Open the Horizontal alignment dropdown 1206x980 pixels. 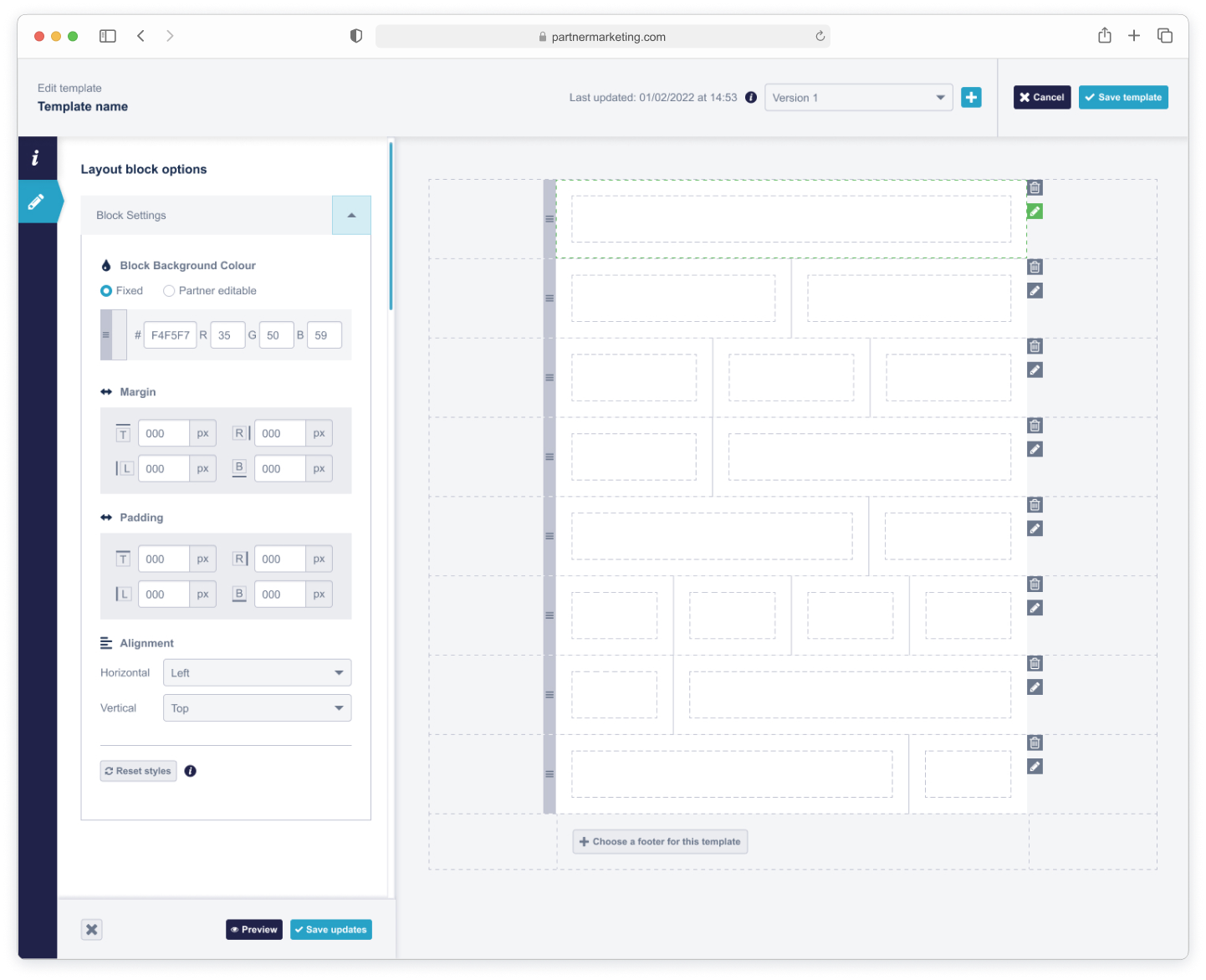(x=257, y=673)
